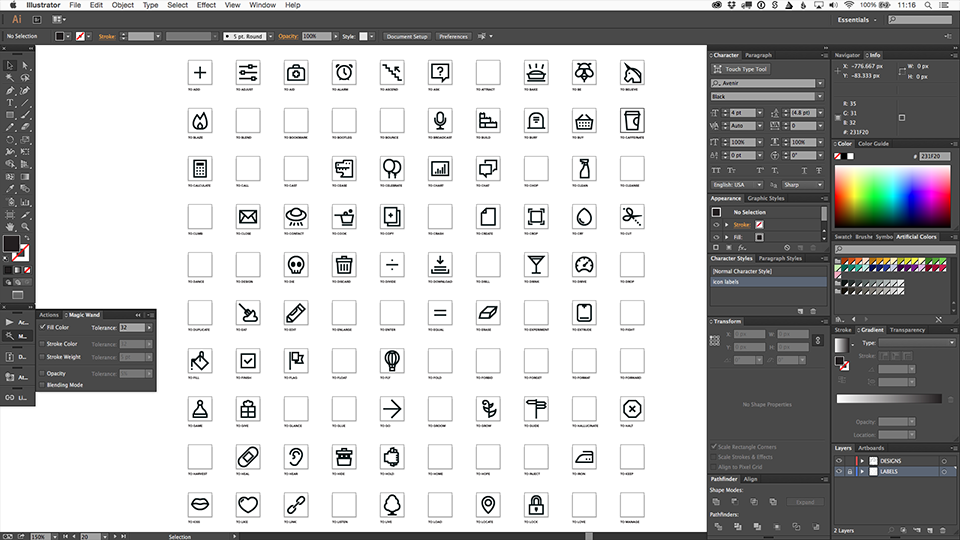The image size is (960, 540).
Task: Select the Artboard tool
Action: coord(10,214)
